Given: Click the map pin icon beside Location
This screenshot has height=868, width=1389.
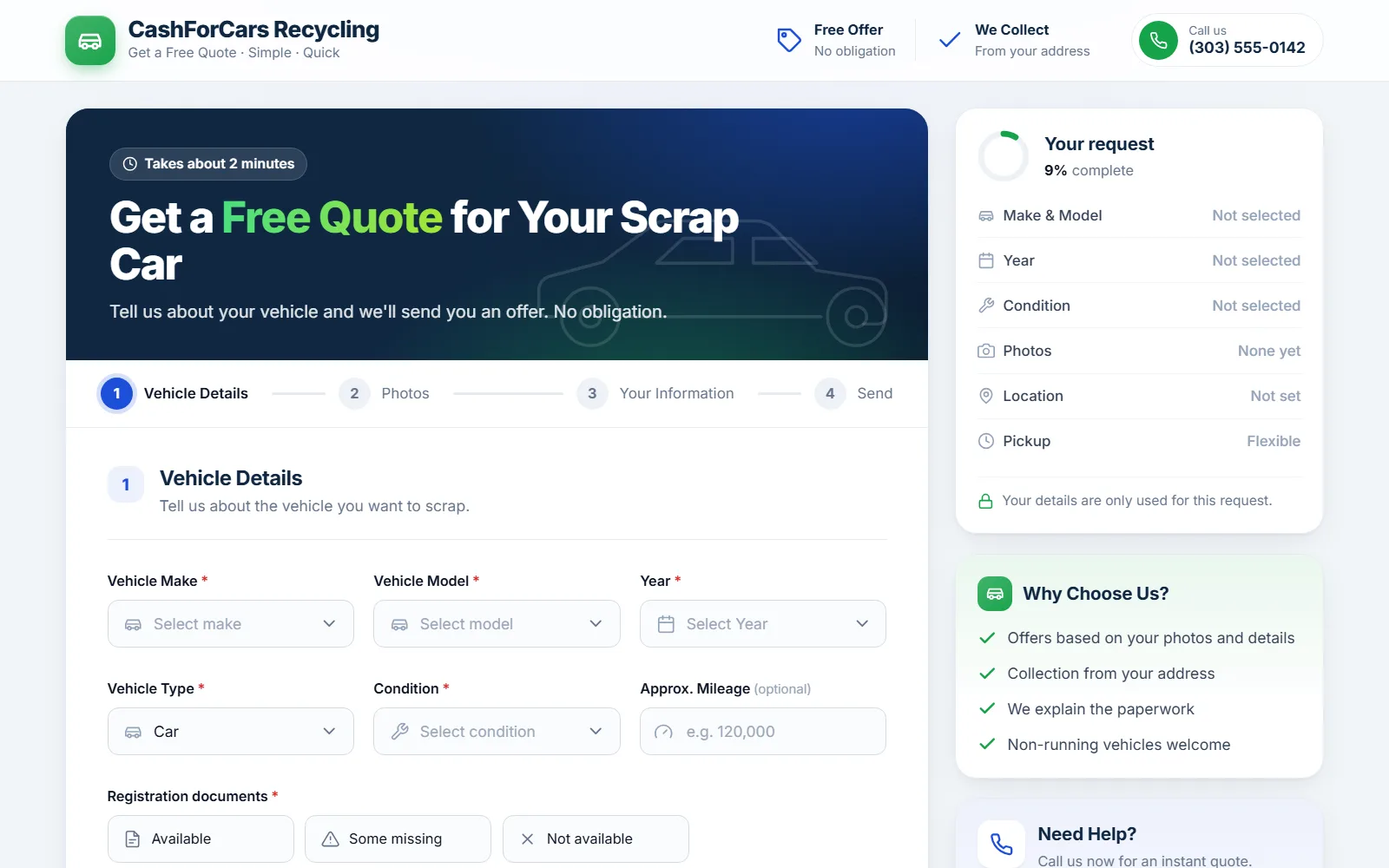Looking at the screenshot, I should pos(986,396).
